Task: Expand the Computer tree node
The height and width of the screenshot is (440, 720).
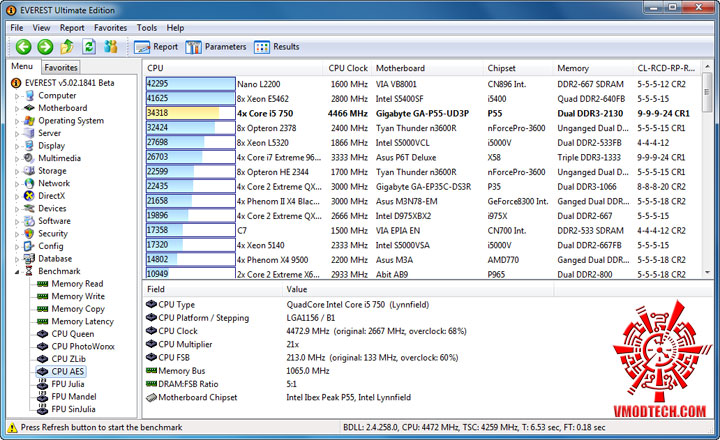Action: tap(17, 96)
